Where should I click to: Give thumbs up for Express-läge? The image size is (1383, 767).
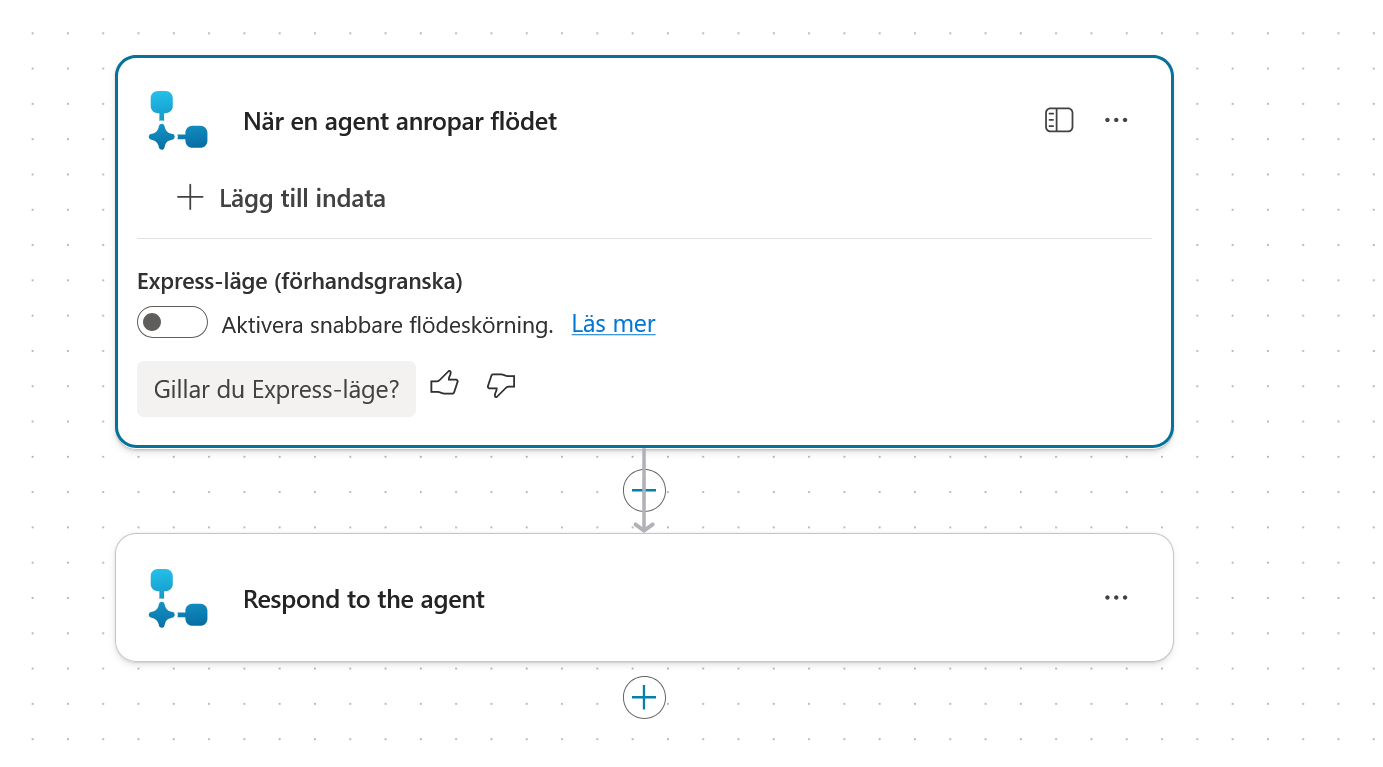point(444,384)
